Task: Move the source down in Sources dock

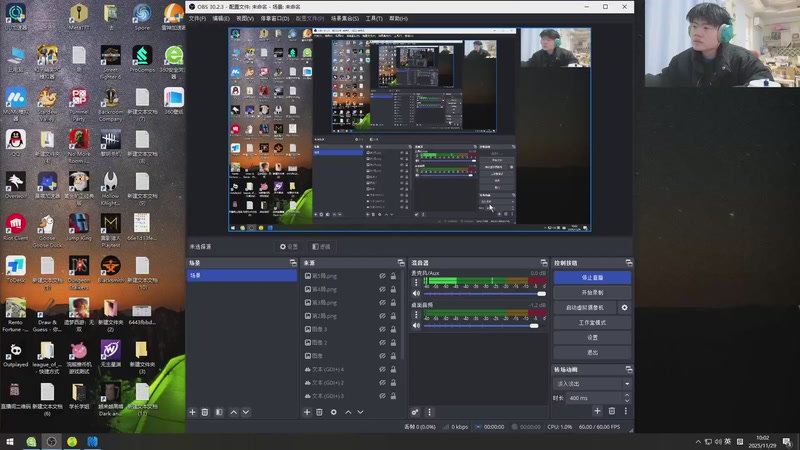Action: point(360,412)
